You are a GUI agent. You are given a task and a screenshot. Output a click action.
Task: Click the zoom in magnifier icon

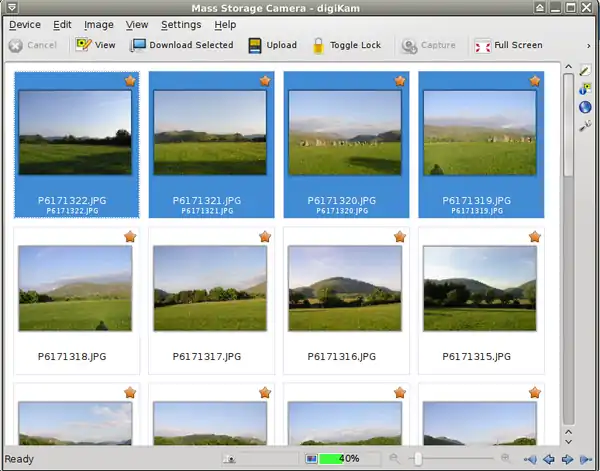[505, 459]
